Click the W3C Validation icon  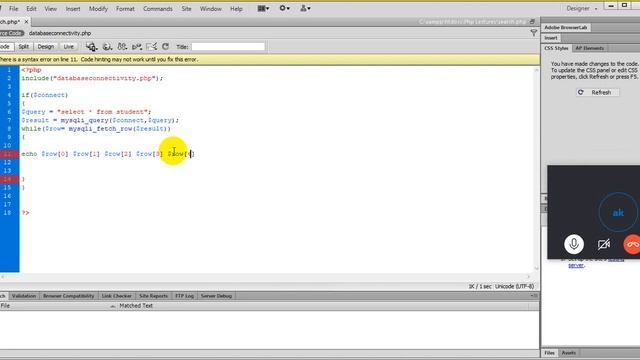pyautogui.click(x=137, y=47)
